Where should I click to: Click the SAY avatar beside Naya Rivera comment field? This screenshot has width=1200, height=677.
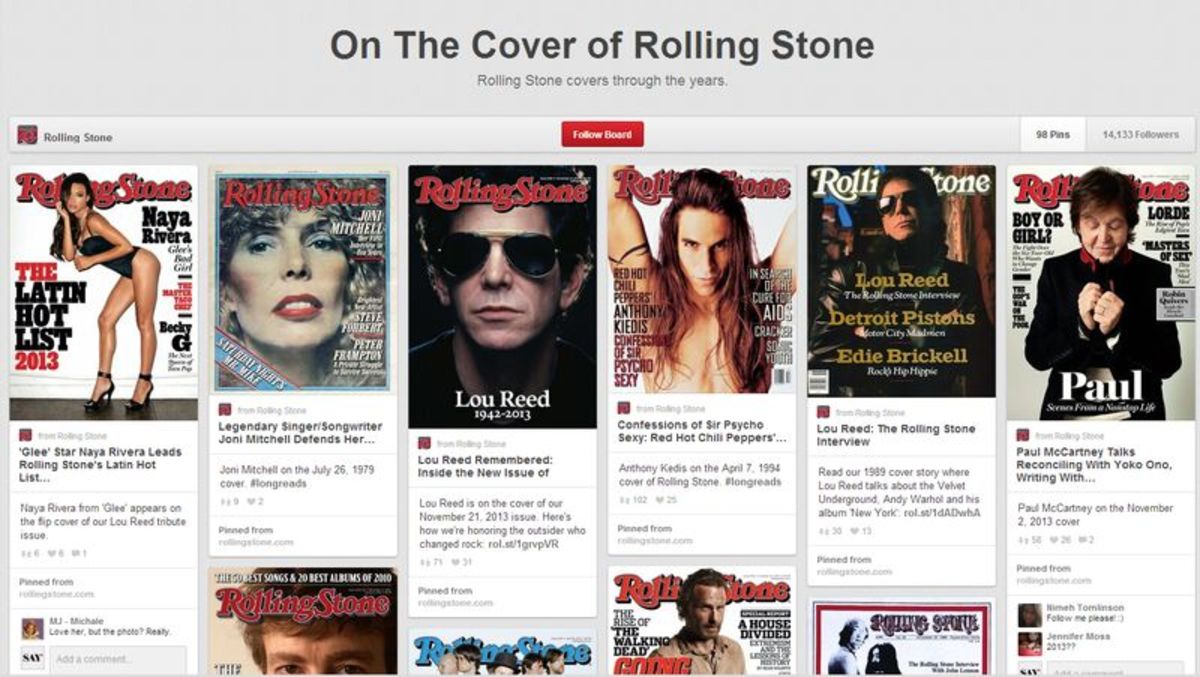click(32, 660)
